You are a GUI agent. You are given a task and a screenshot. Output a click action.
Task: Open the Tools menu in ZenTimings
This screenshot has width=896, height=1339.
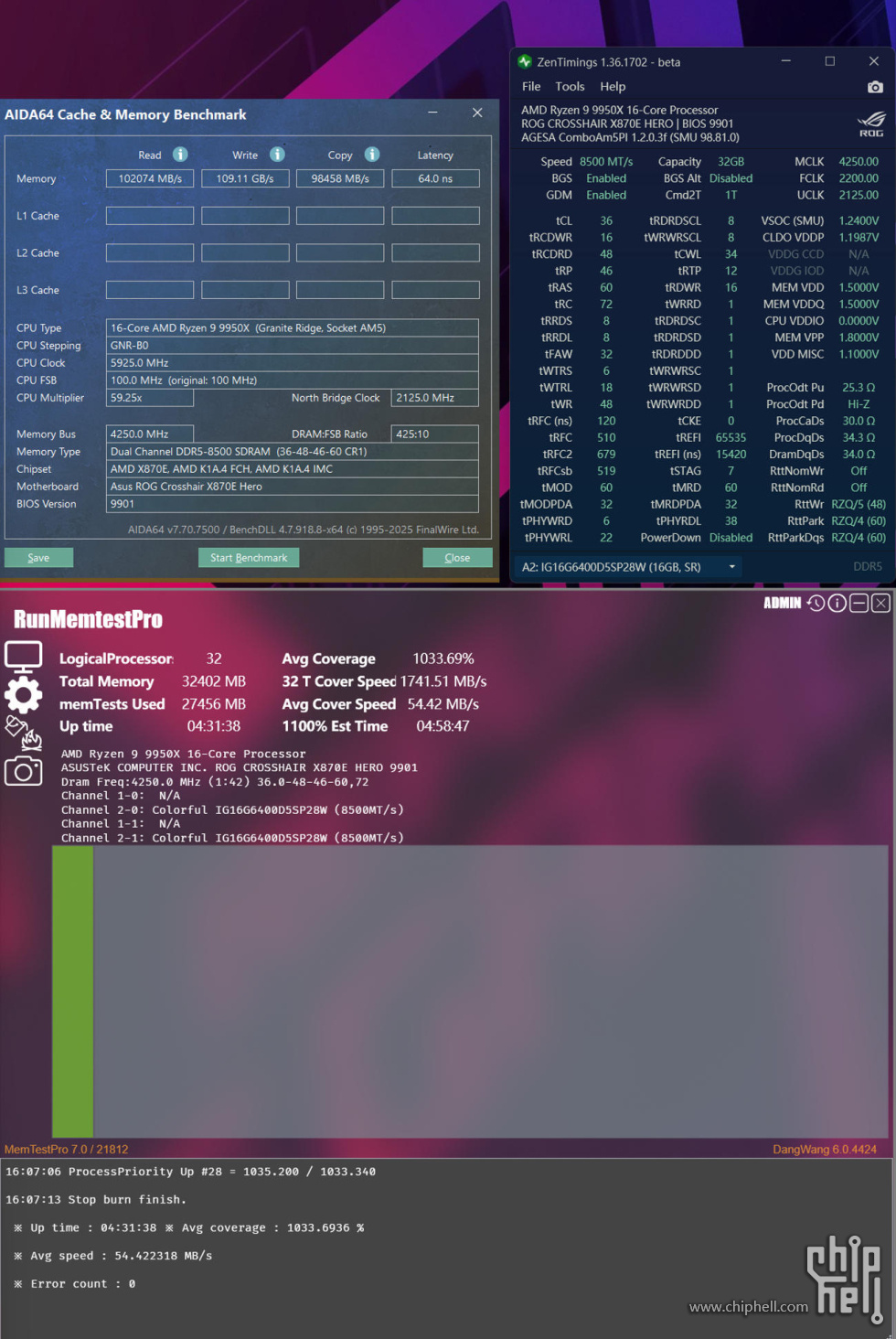point(570,87)
